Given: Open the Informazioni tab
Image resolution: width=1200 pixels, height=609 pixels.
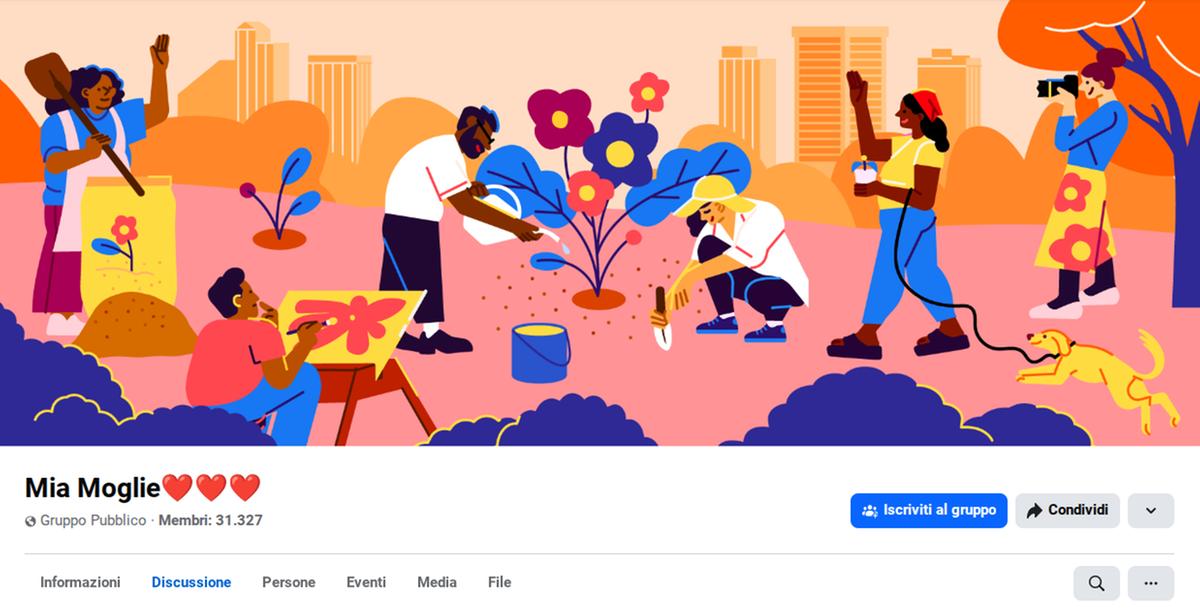Looking at the screenshot, I should point(80,582).
